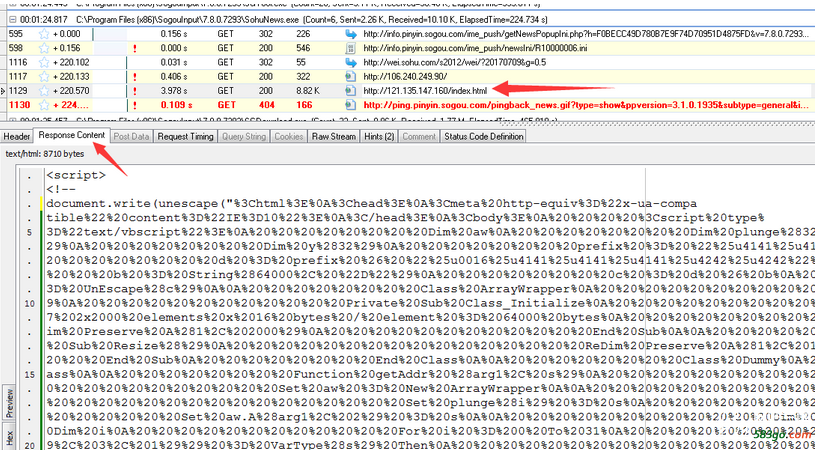
Task: Click the 8.82 K size cell
Action: click(x=307, y=91)
